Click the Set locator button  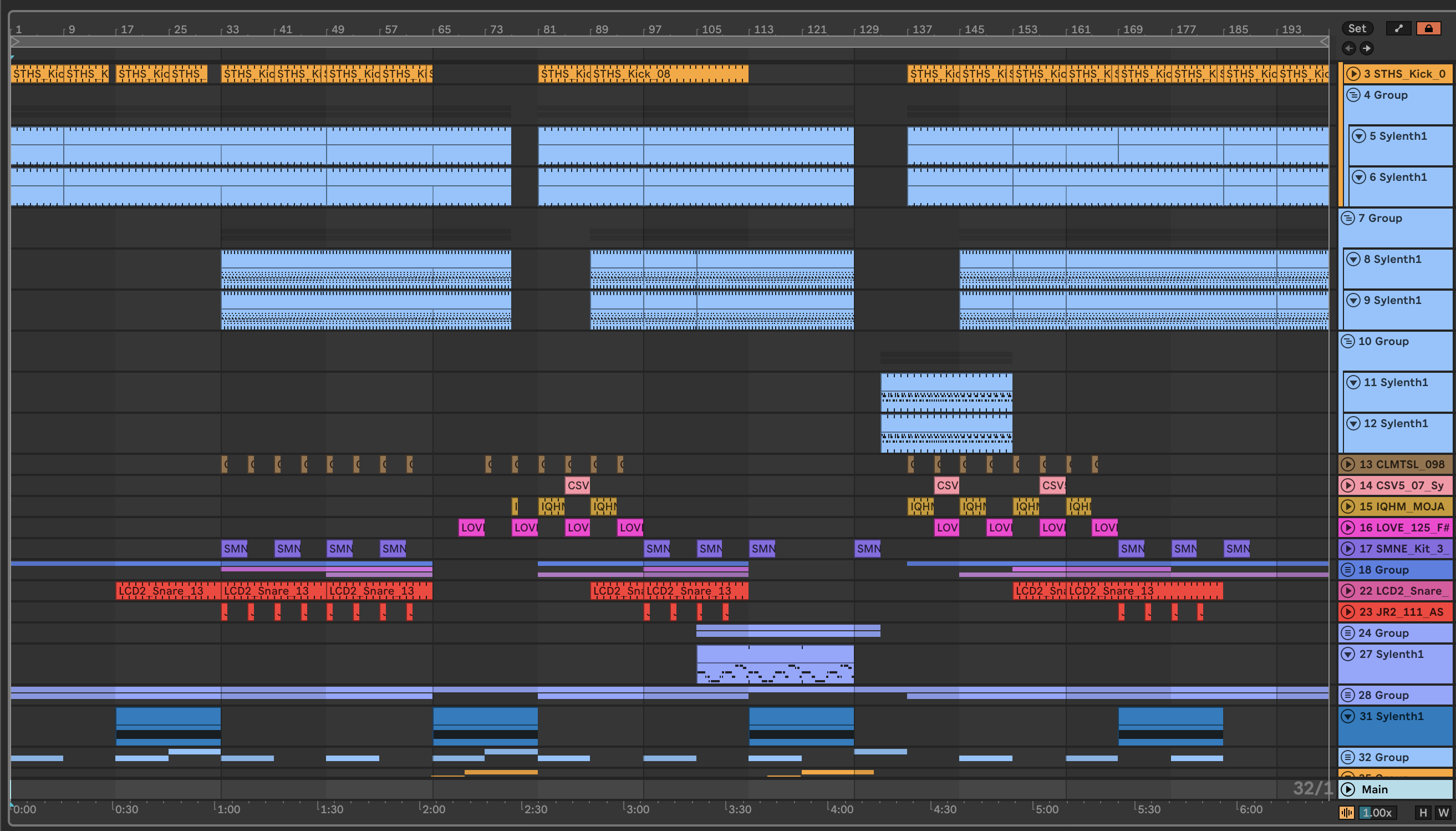point(1357,28)
